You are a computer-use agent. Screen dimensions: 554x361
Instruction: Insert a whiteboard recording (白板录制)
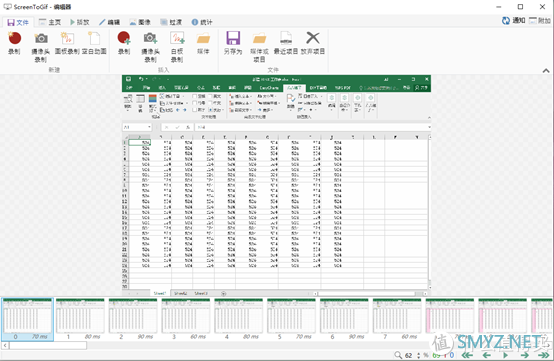coord(177,47)
